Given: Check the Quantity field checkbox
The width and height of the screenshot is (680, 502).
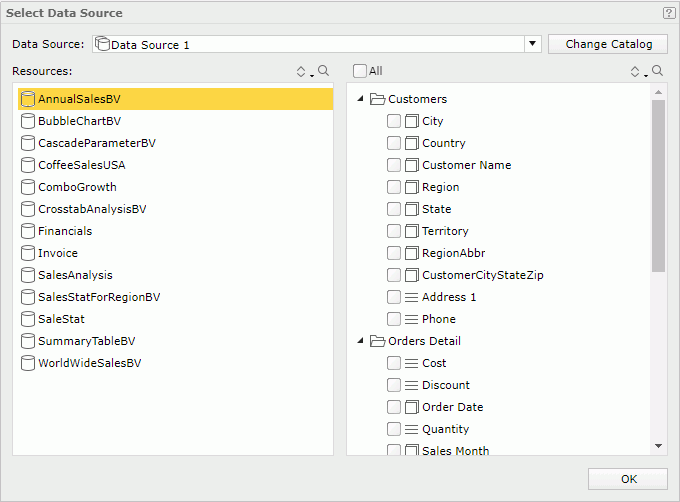Looking at the screenshot, I should click(394, 429).
